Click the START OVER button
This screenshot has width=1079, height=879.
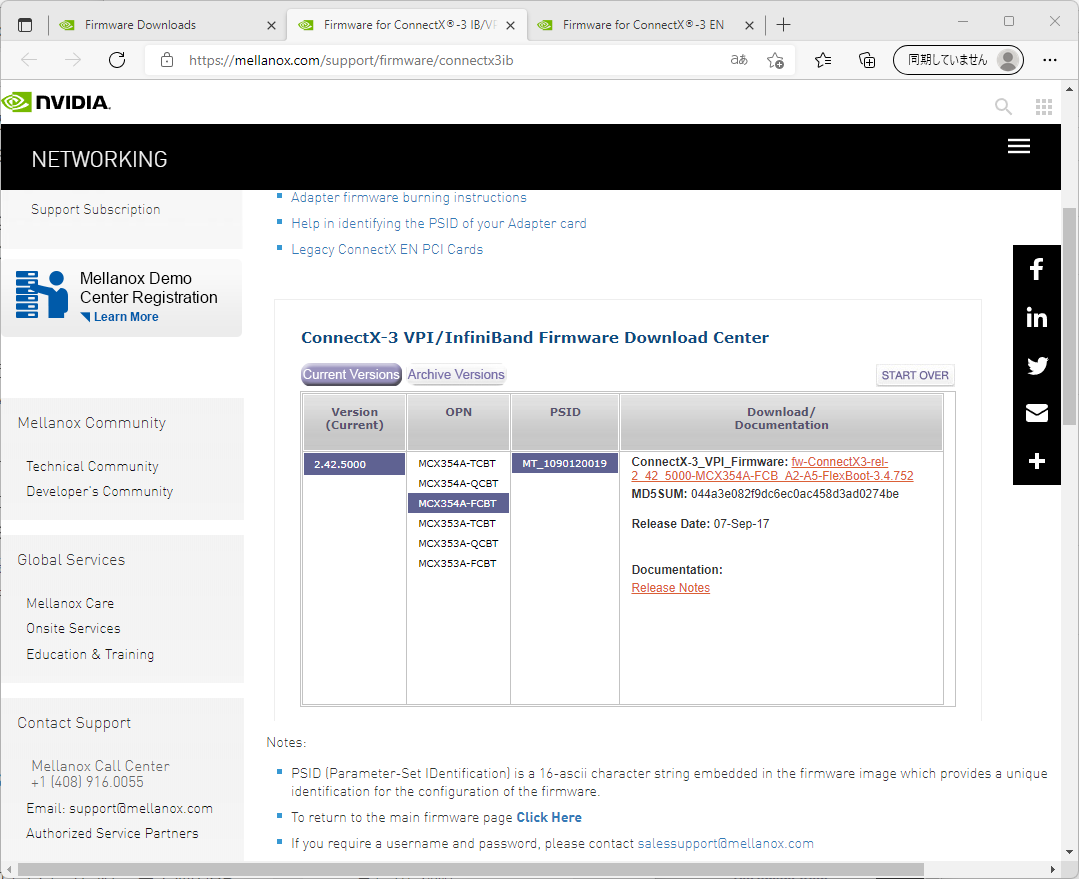click(915, 375)
